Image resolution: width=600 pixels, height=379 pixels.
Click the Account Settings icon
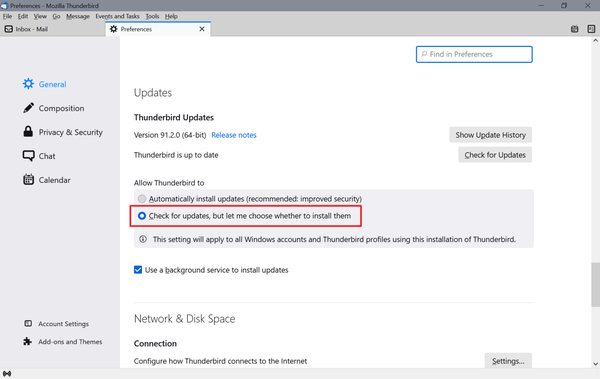coord(28,323)
